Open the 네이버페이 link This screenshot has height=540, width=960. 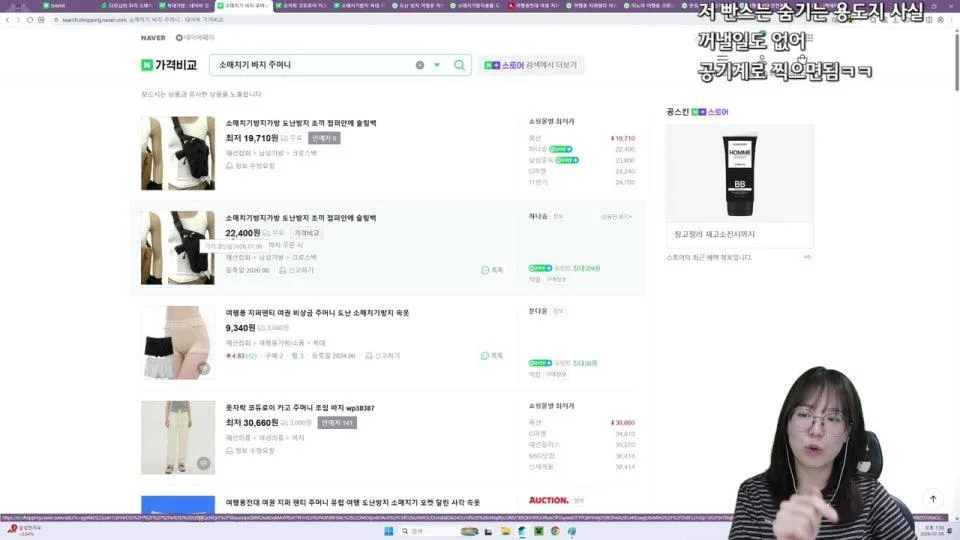(195, 38)
